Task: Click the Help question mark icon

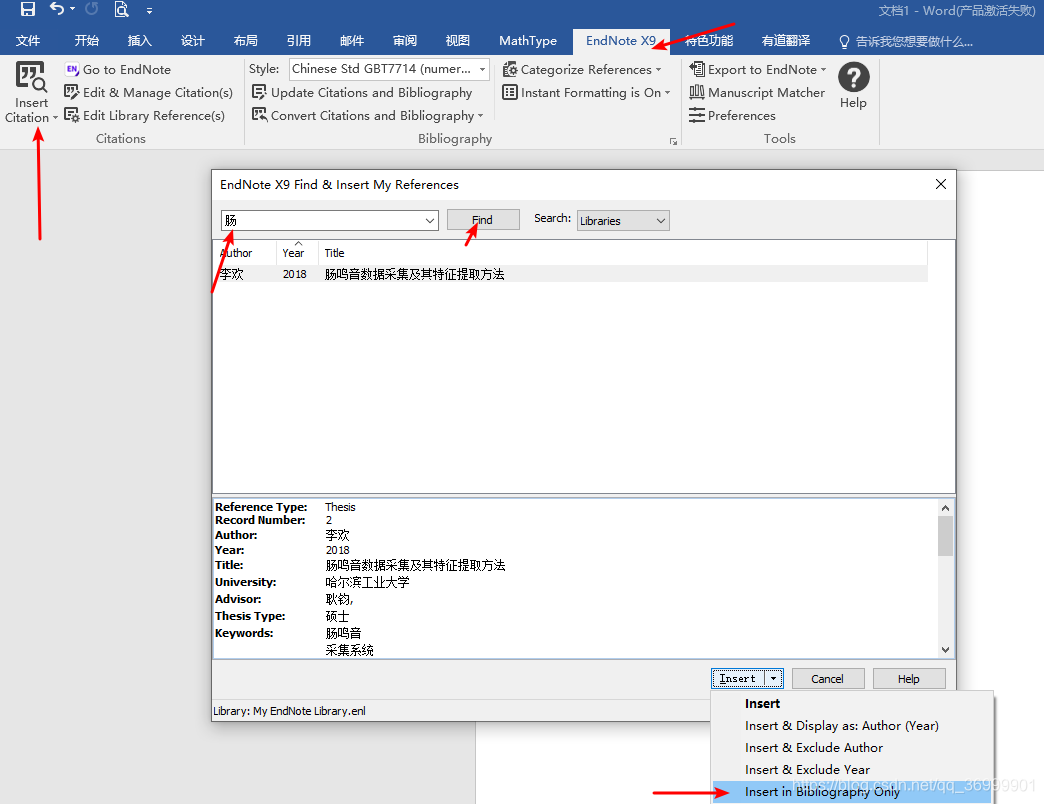Action: (854, 77)
